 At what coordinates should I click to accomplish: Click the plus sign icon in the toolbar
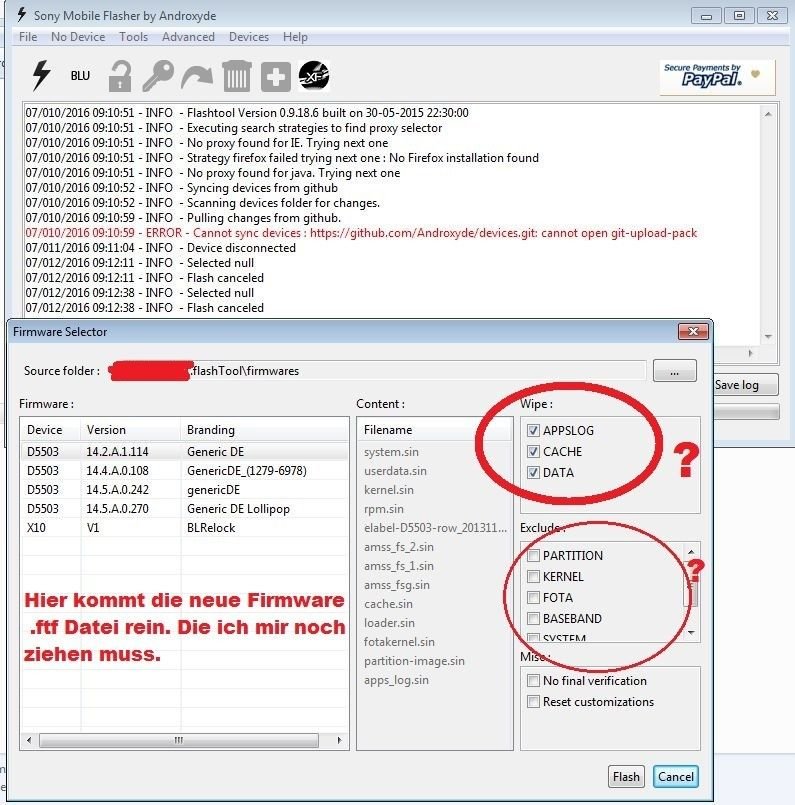[276, 77]
